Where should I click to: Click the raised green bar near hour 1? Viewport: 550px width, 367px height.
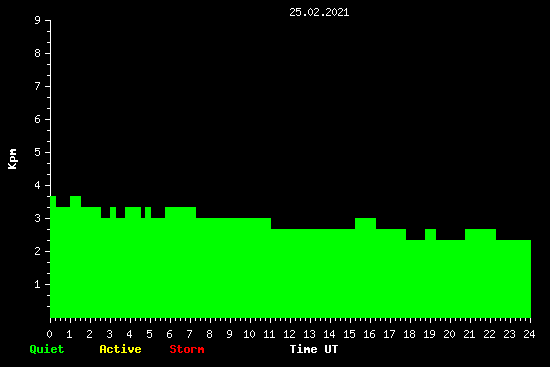click(x=75, y=201)
